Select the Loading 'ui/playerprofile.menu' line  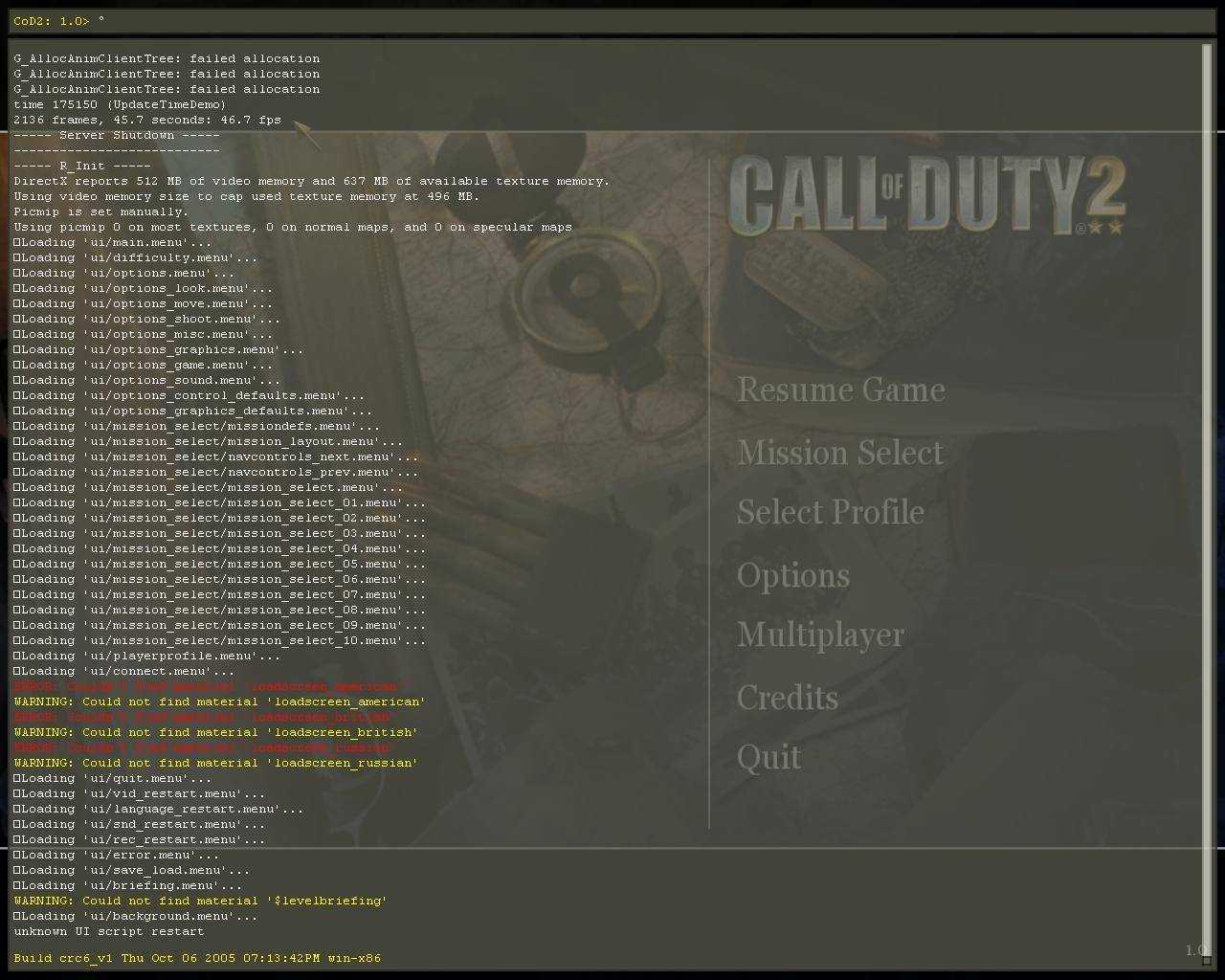tap(147, 656)
